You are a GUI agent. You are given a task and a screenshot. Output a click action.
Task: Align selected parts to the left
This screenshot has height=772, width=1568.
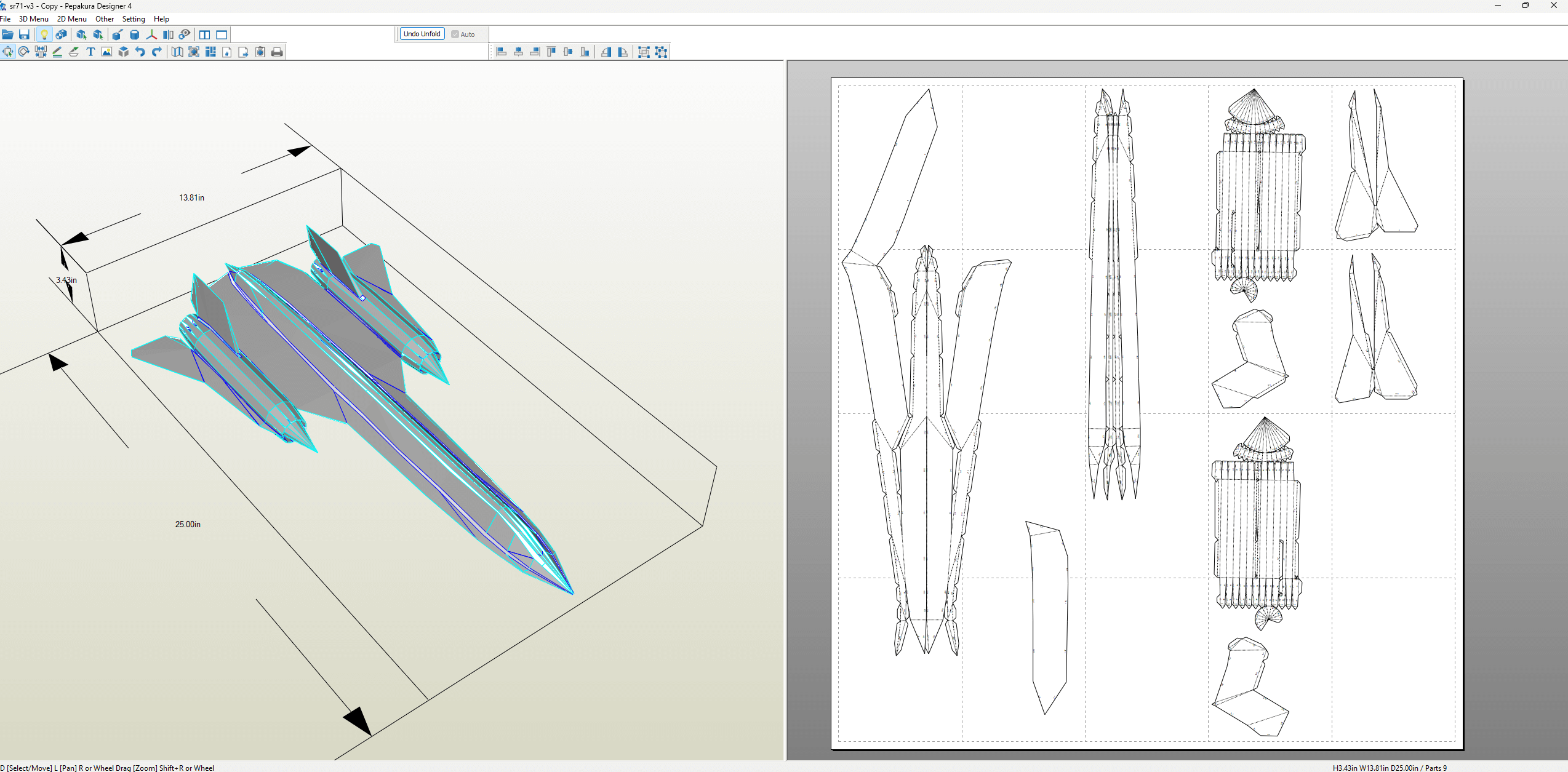(500, 52)
